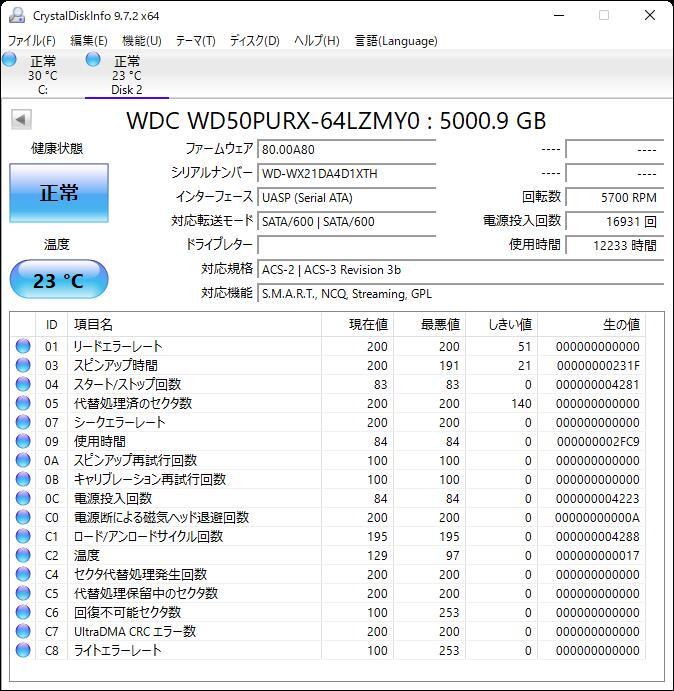Screen dimensions: 674x691
Task: Click drive title WDC WD50PURX-64LZMY0 : 5000.9 GB
Action: click(x=336, y=120)
